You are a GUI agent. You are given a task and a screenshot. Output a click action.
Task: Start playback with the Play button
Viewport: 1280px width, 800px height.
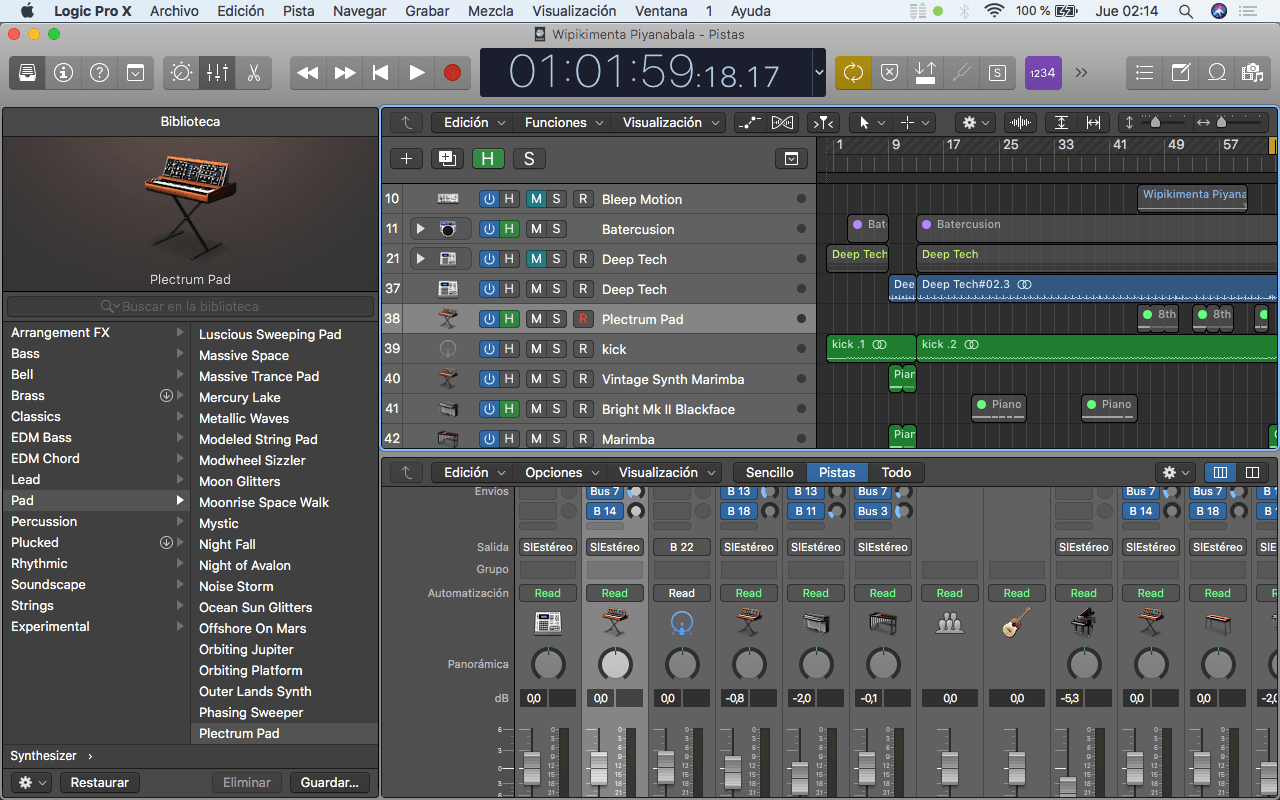tap(416, 73)
